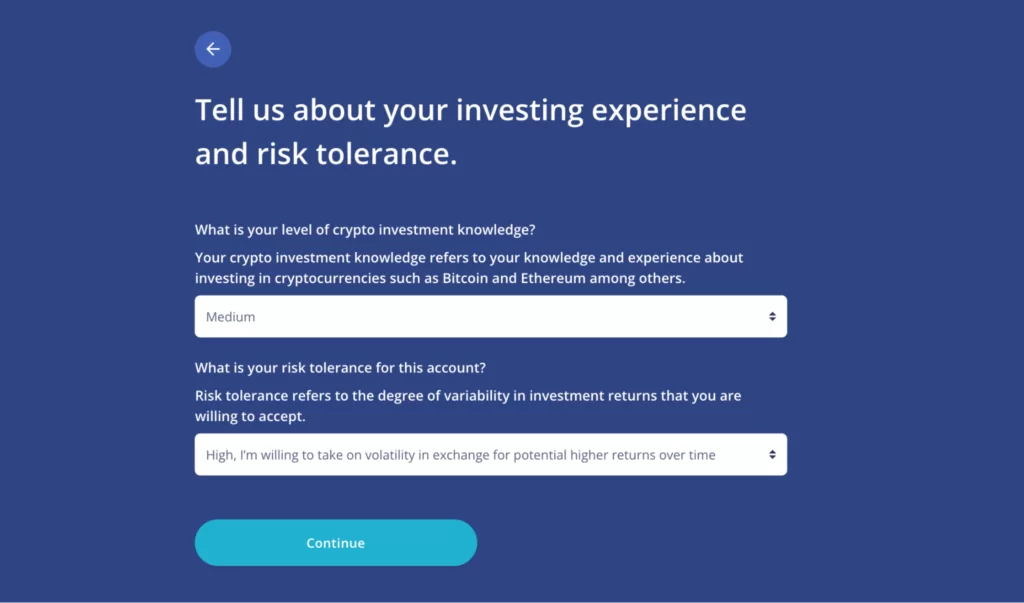Select the field showing High risk tolerance

pos(490,453)
